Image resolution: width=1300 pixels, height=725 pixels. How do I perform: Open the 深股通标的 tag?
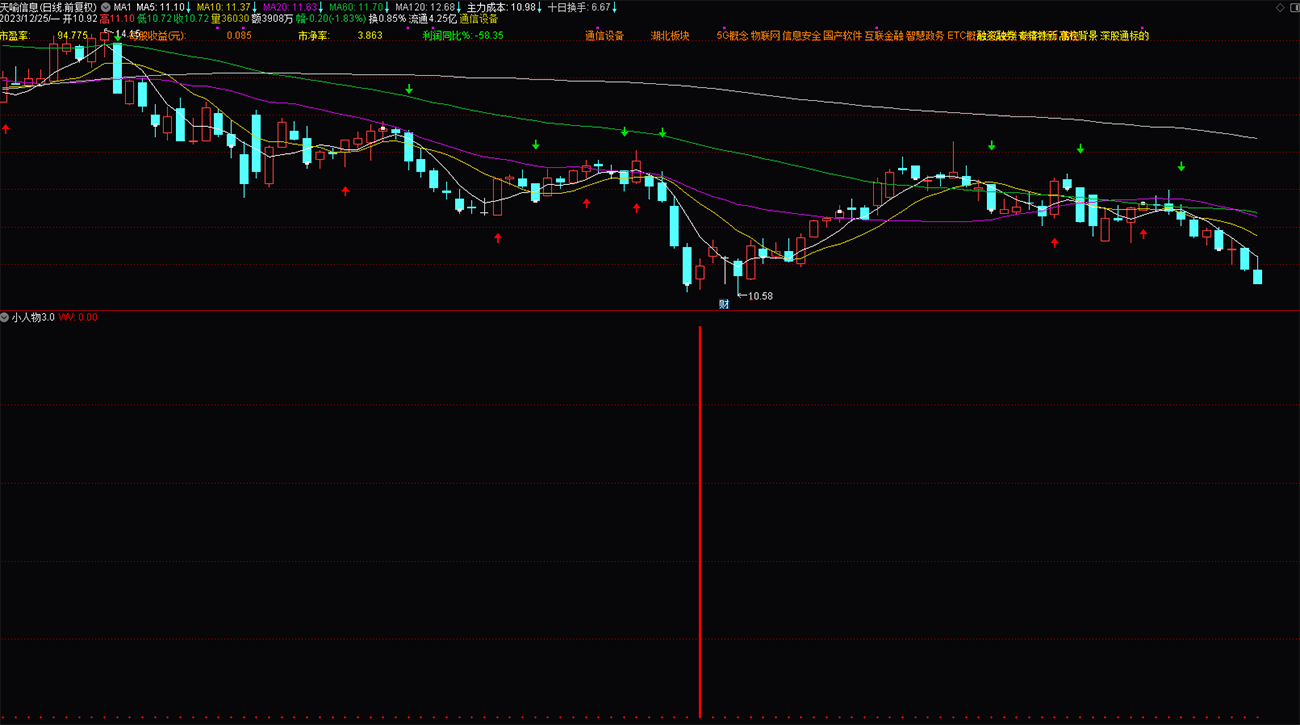[1125, 35]
